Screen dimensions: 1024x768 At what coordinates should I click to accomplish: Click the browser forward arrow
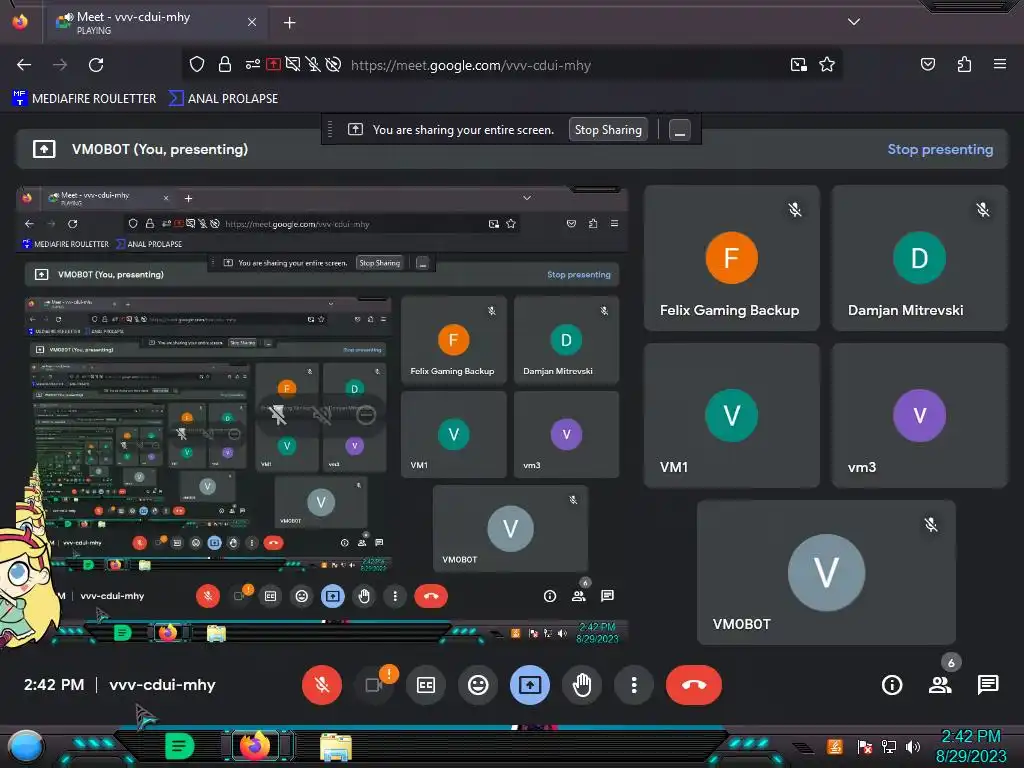click(60, 65)
